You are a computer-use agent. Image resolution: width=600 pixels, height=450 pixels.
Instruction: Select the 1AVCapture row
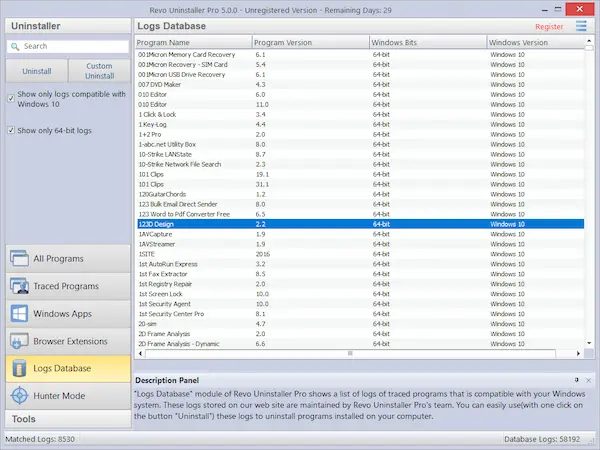[360, 234]
